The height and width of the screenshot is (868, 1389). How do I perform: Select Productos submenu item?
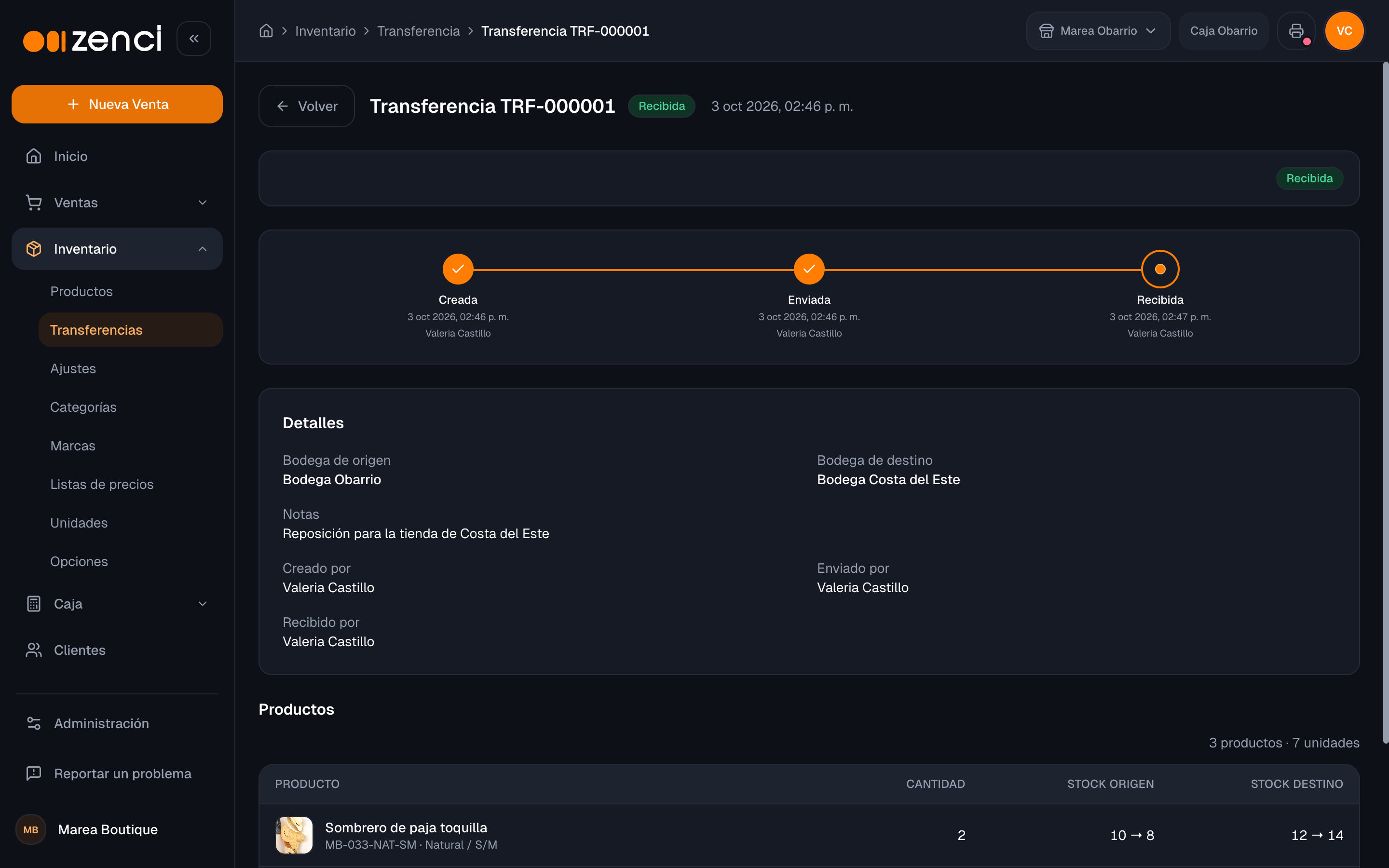(x=130, y=292)
